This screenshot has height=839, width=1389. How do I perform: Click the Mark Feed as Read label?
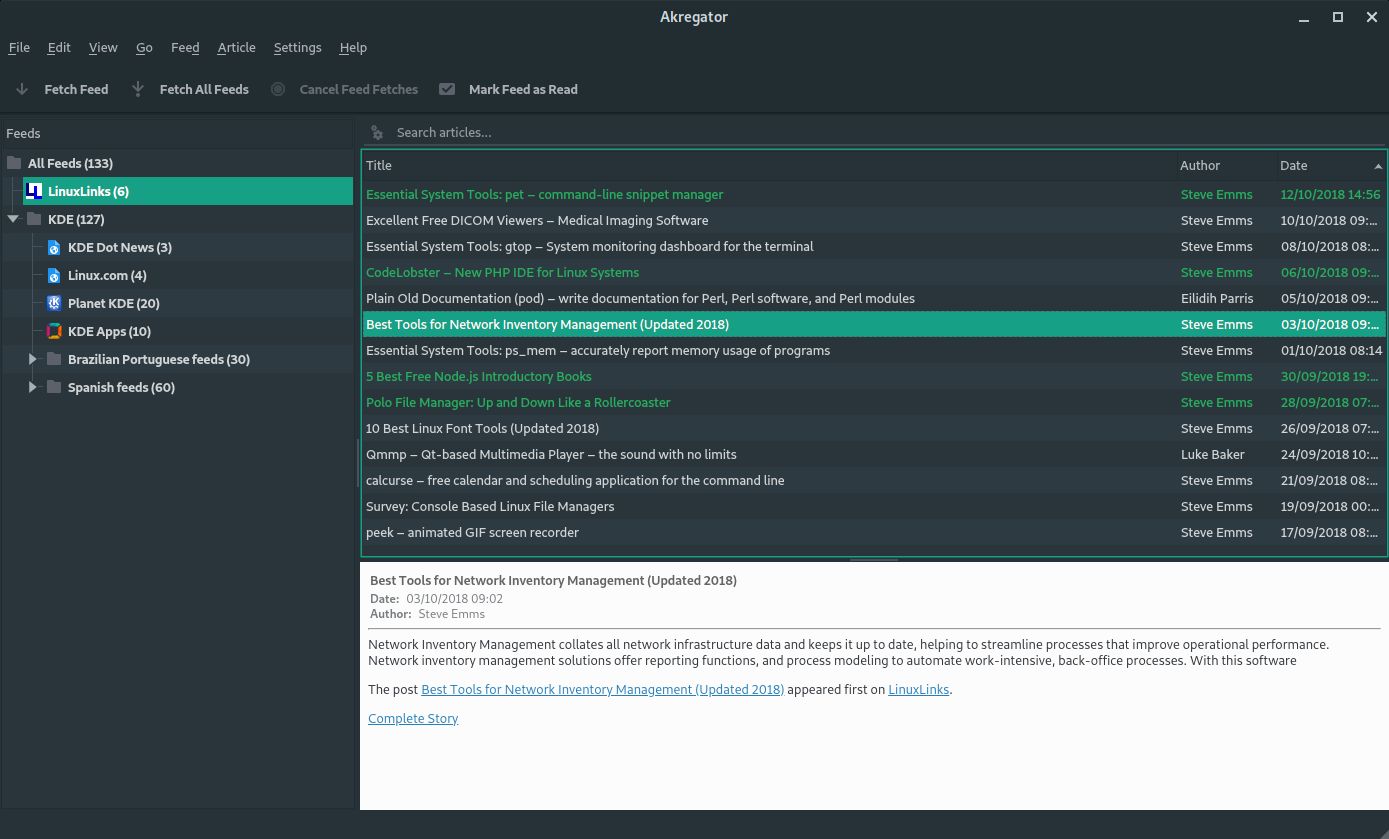523,89
